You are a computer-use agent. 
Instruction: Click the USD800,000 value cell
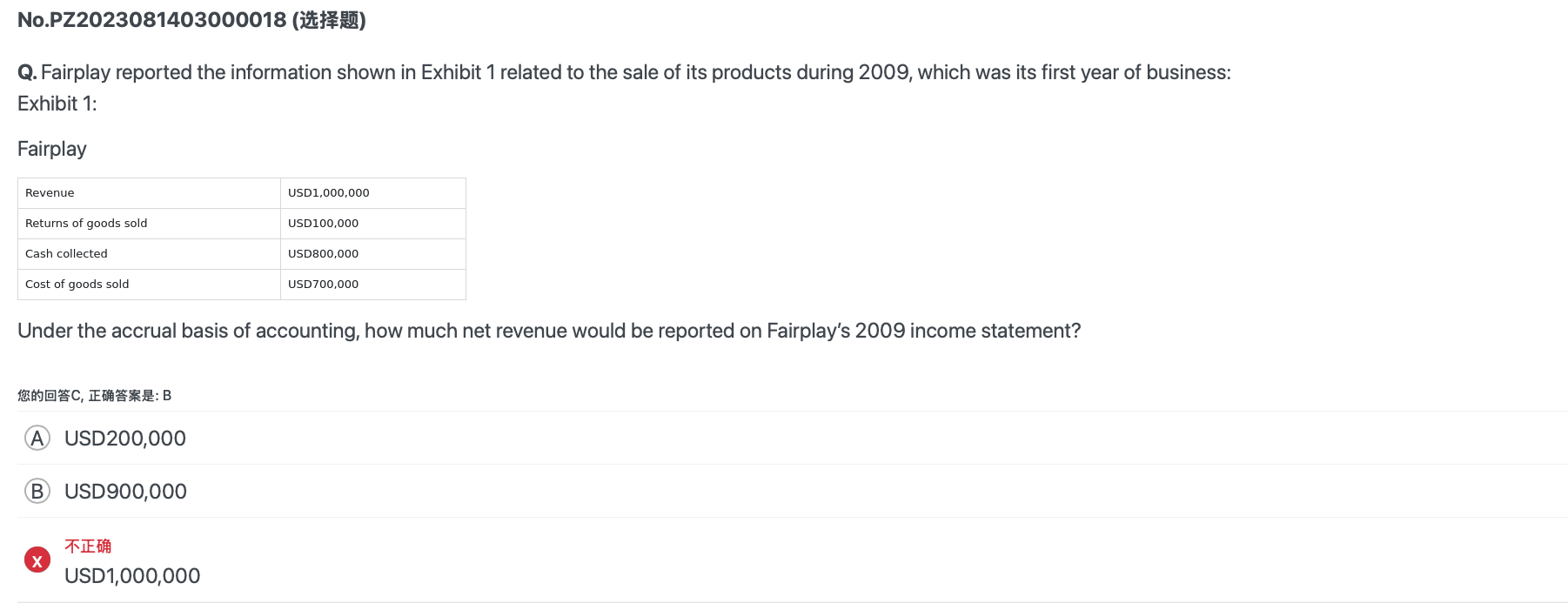tap(373, 254)
